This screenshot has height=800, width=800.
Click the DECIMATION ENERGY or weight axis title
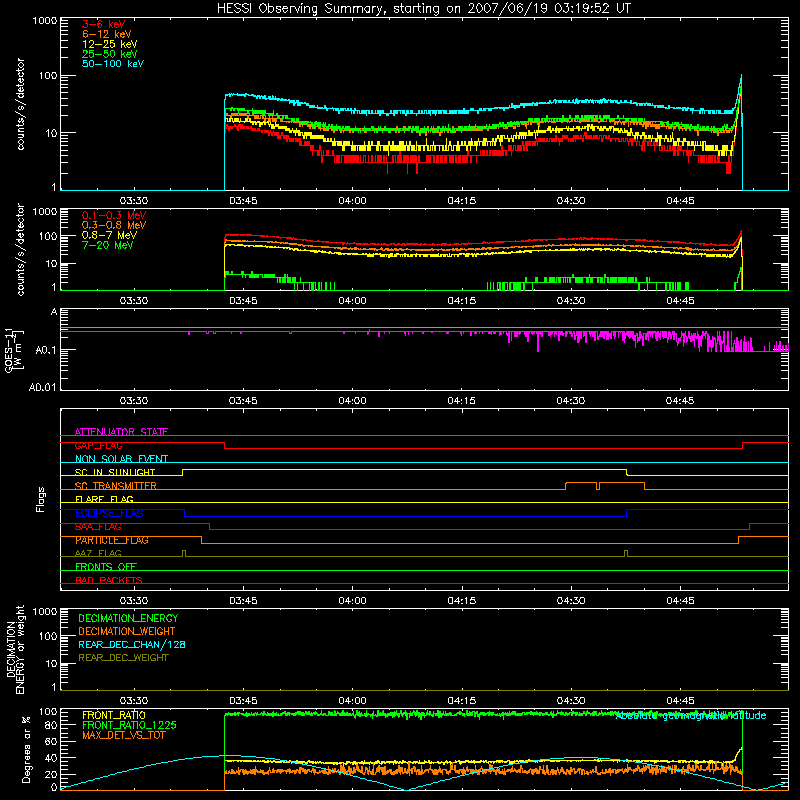[x=15, y=649]
